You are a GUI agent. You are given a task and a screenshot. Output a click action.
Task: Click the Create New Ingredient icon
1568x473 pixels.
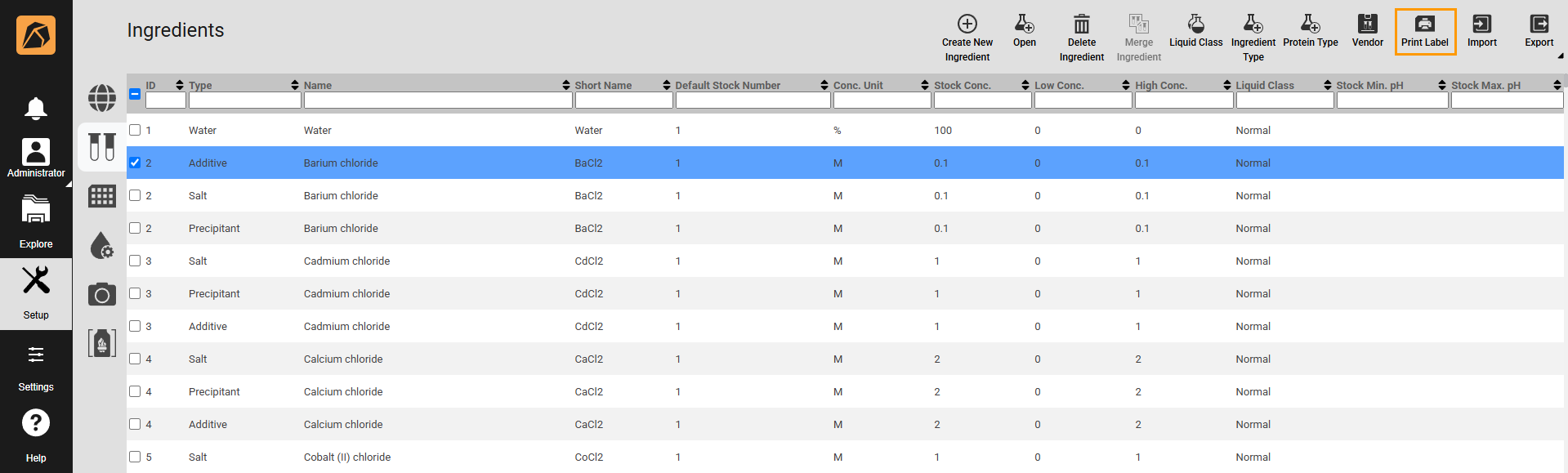(967, 25)
